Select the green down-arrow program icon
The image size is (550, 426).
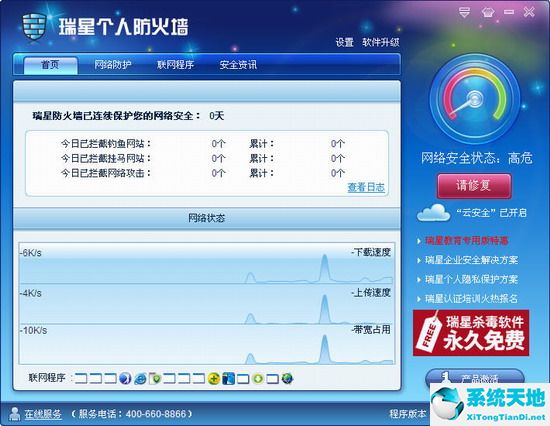pos(258,378)
